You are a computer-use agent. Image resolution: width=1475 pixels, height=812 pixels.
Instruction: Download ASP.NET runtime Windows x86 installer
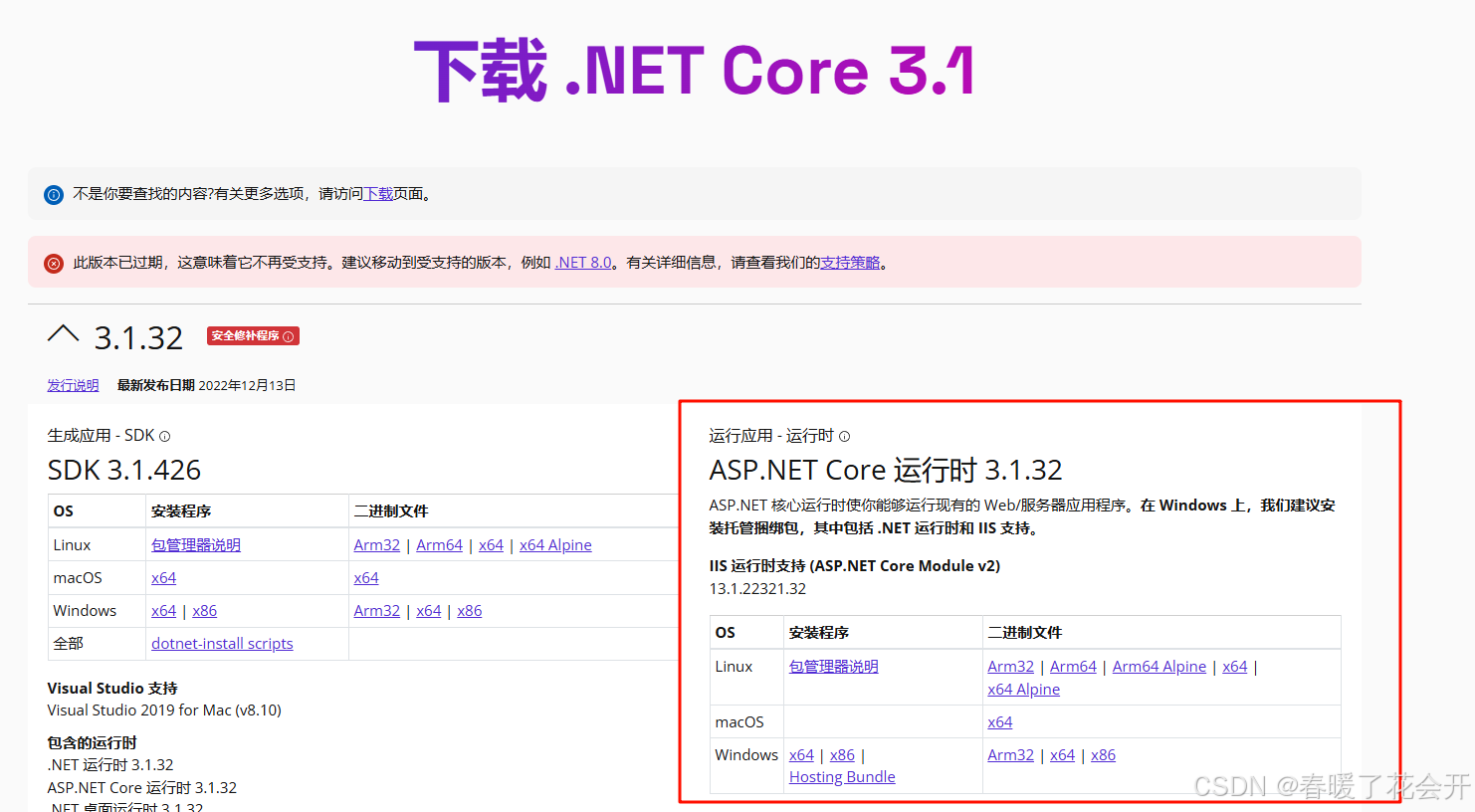click(842, 755)
